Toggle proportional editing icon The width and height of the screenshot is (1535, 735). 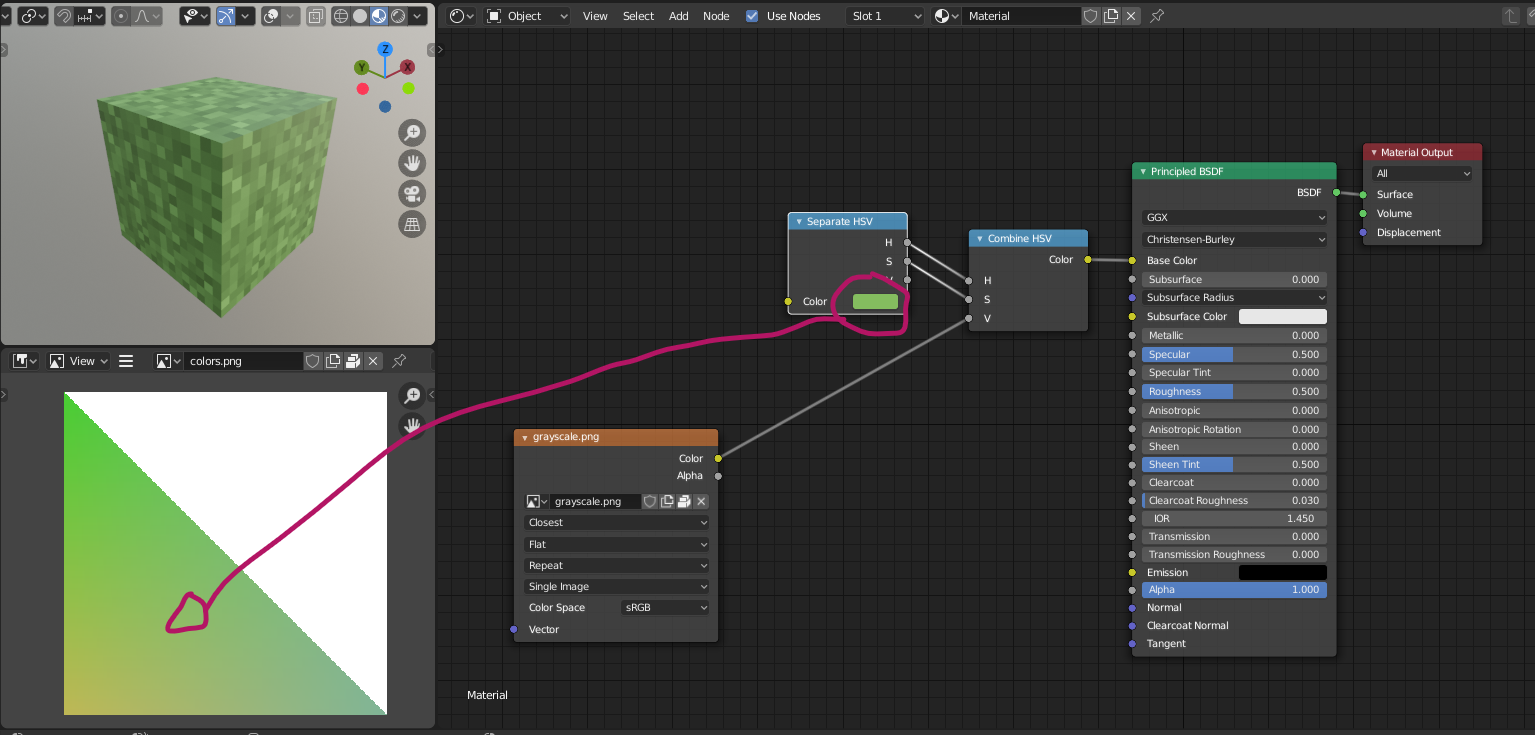[121, 16]
